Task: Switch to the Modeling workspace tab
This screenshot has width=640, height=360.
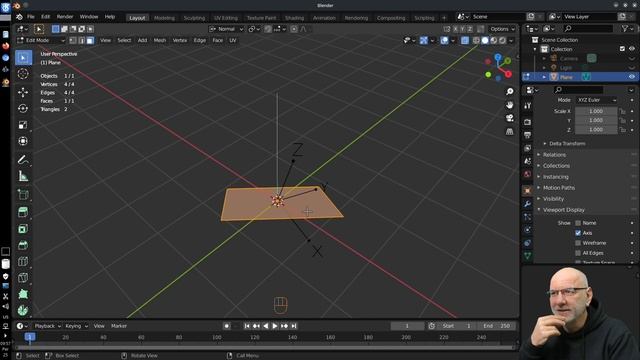Action: 164,18
